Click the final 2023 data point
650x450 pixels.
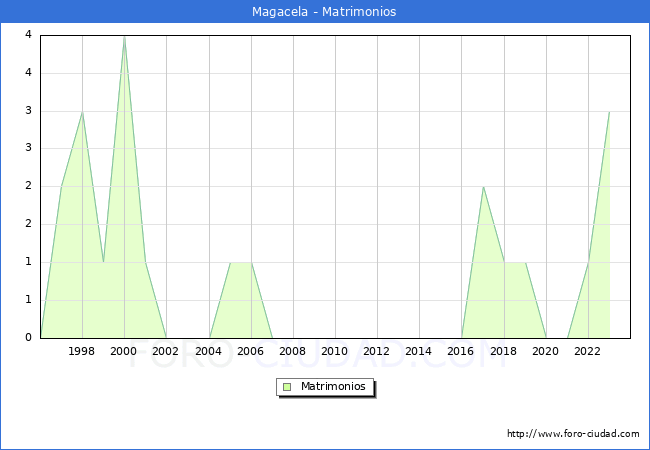(609, 112)
